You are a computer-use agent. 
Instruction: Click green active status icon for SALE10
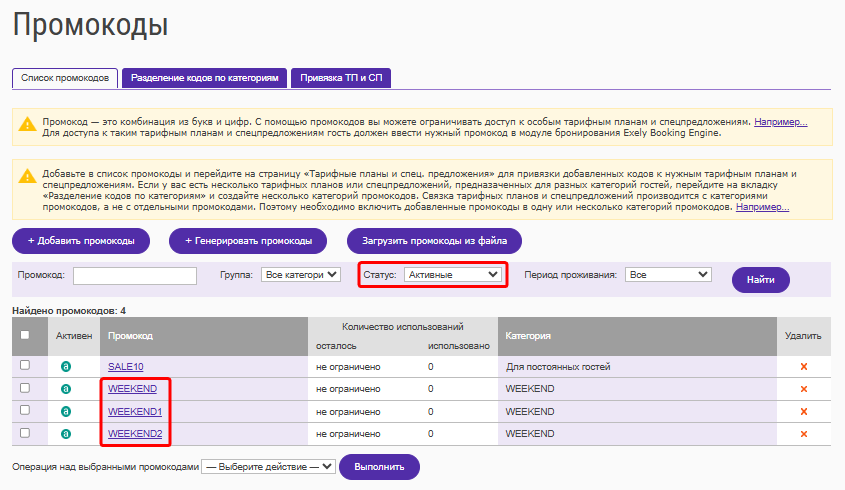tap(66, 367)
